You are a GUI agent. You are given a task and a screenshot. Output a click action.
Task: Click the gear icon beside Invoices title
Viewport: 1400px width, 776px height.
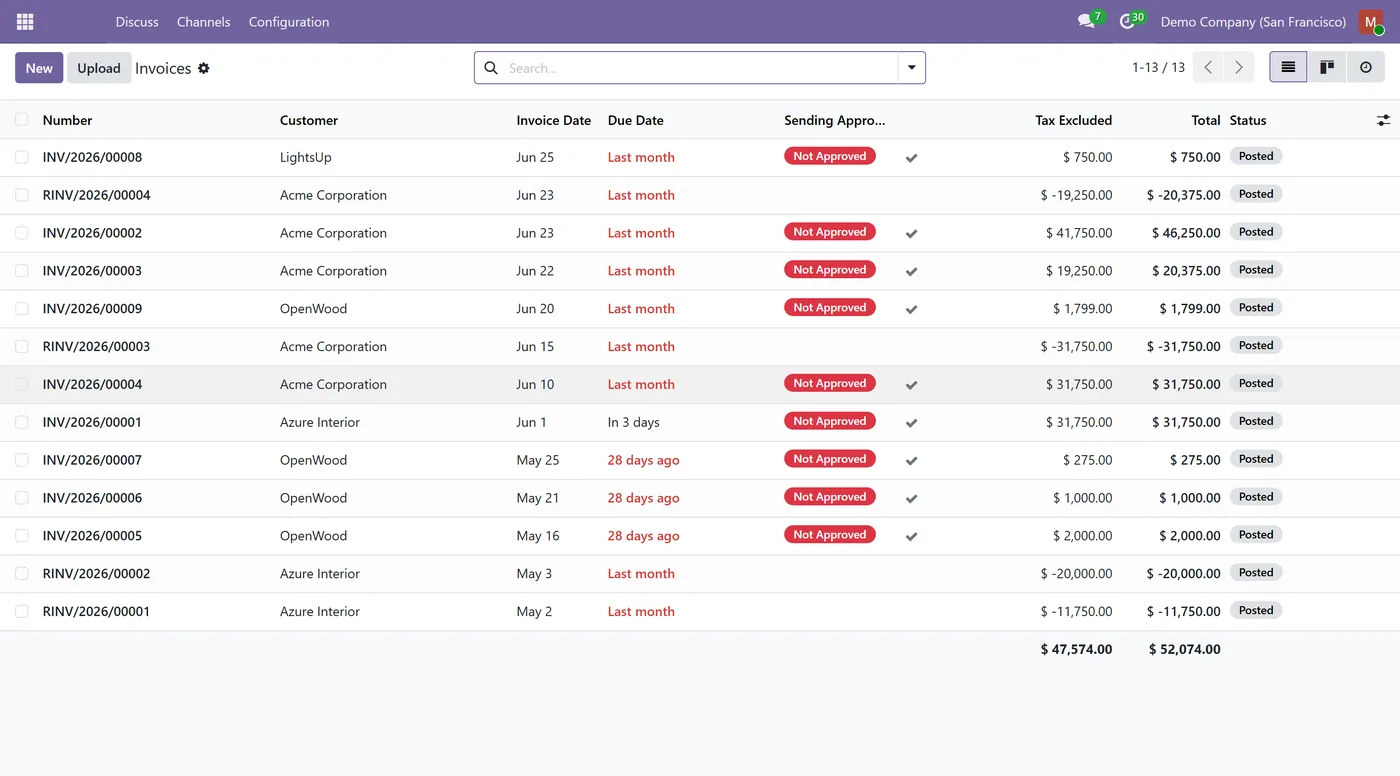tap(204, 68)
